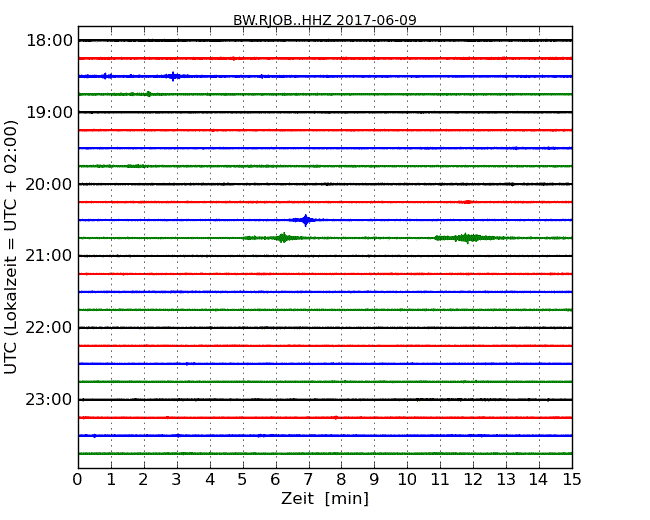650x520 pixels.
Task: Select the 21:00 y-axis time label
Action: 49,256
